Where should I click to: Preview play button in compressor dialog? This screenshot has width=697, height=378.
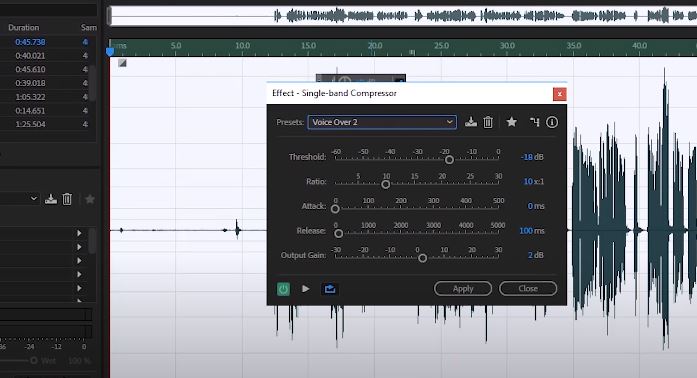(x=305, y=289)
